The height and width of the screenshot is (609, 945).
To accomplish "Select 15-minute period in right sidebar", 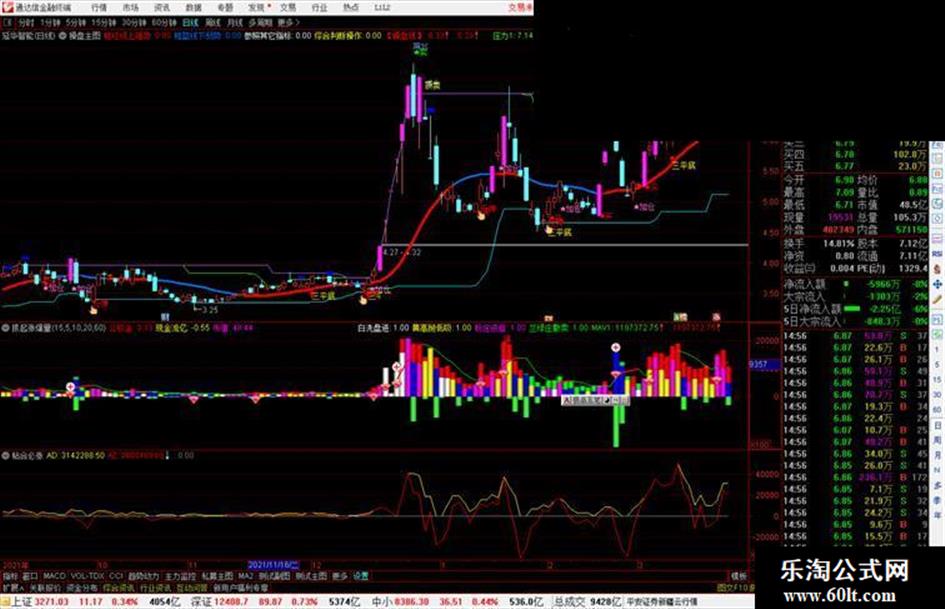I will click(937, 379).
